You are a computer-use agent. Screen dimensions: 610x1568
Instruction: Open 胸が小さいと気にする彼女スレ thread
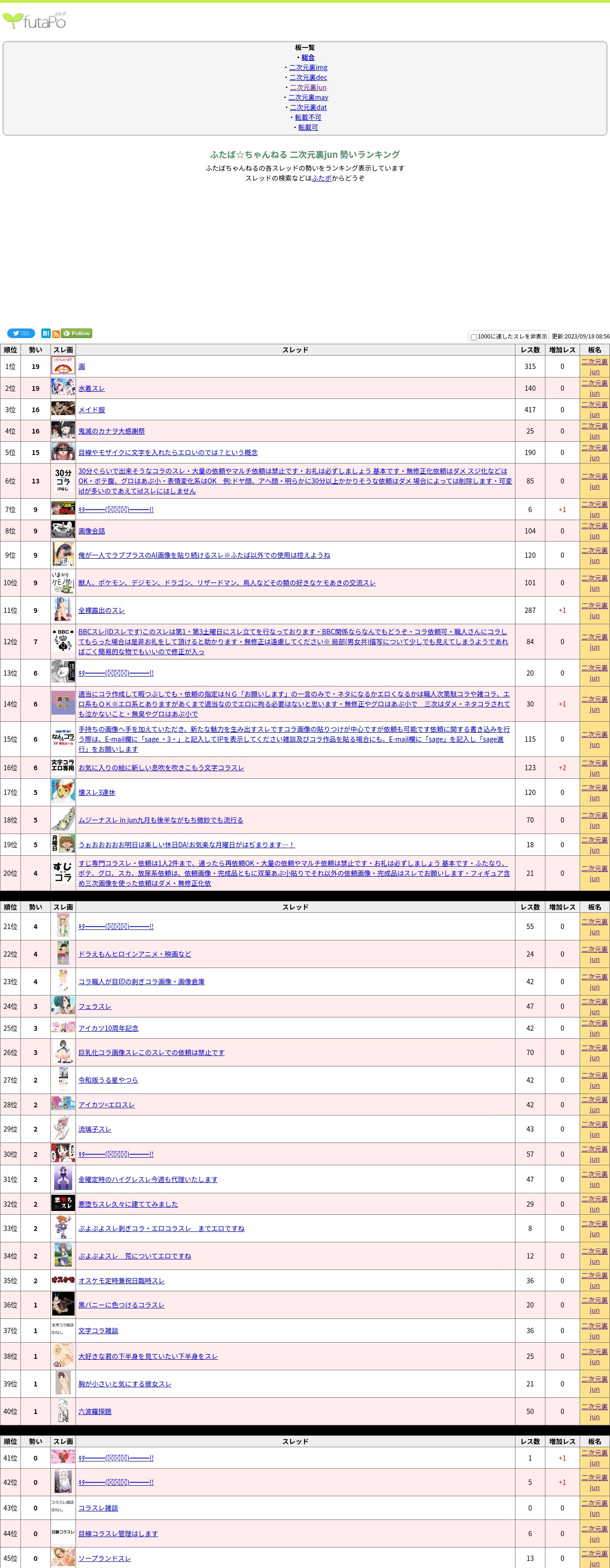(124, 1384)
